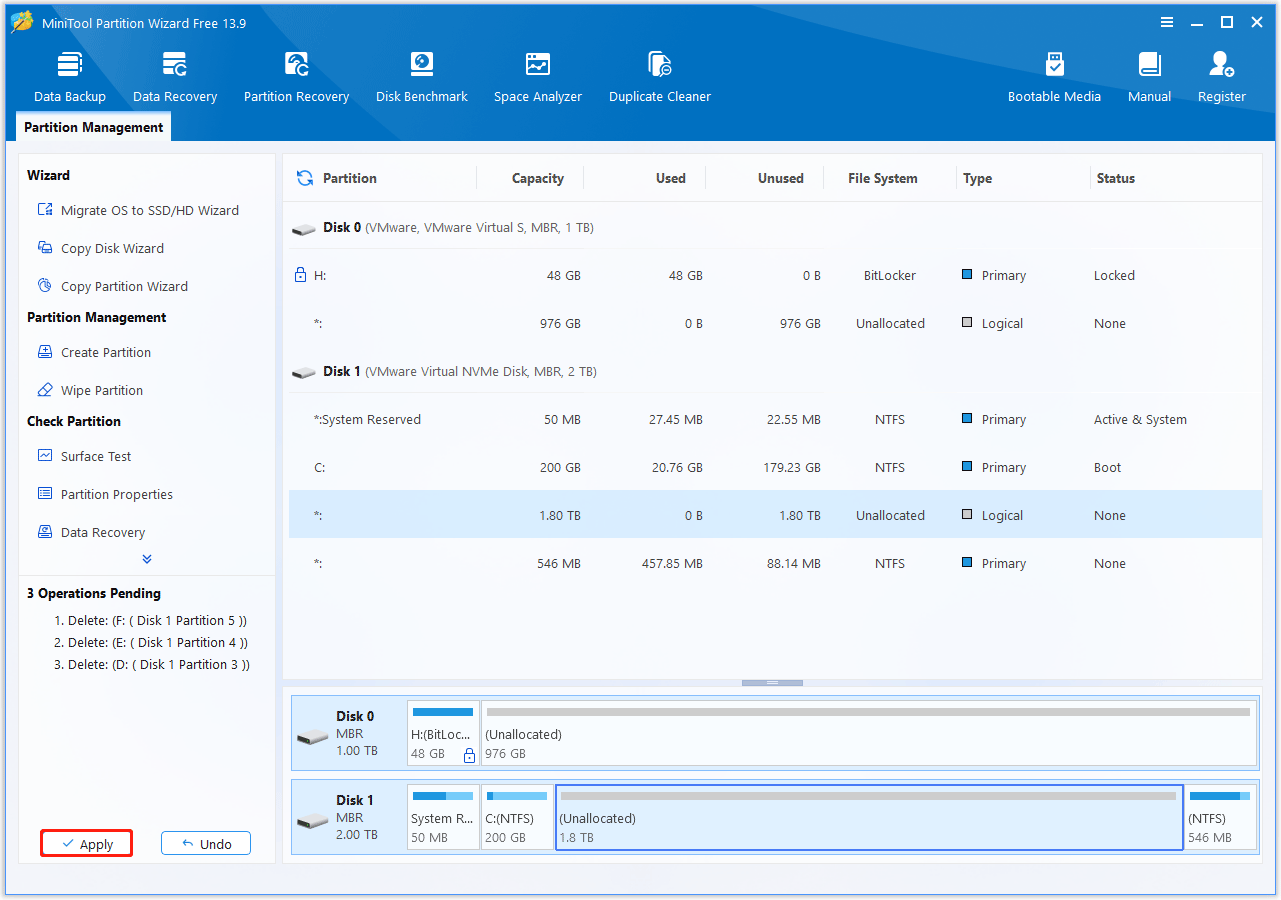
Task: Select the System Reserved partition row
Action: 775,419
